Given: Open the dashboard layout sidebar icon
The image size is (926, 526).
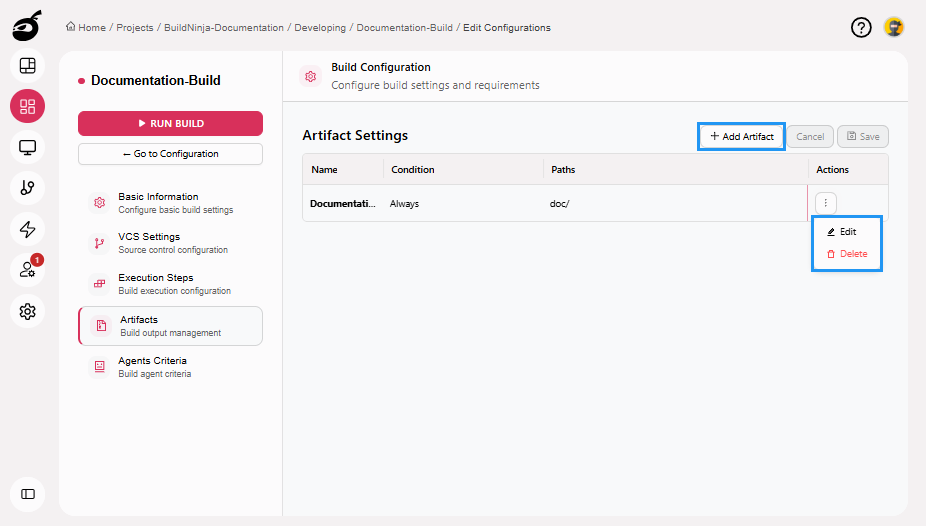Looking at the screenshot, I should coord(28,66).
